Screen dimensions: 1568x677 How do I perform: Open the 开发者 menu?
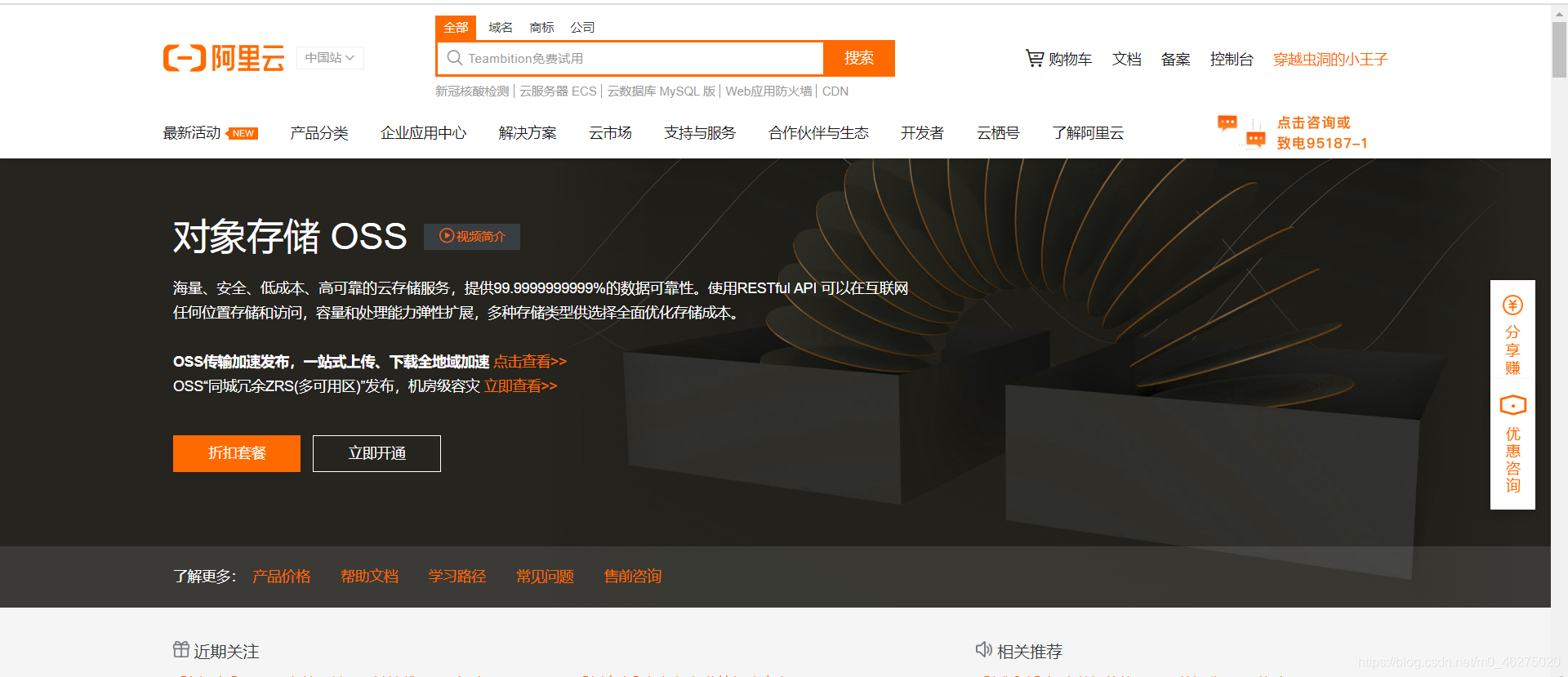[x=923, y=133]
